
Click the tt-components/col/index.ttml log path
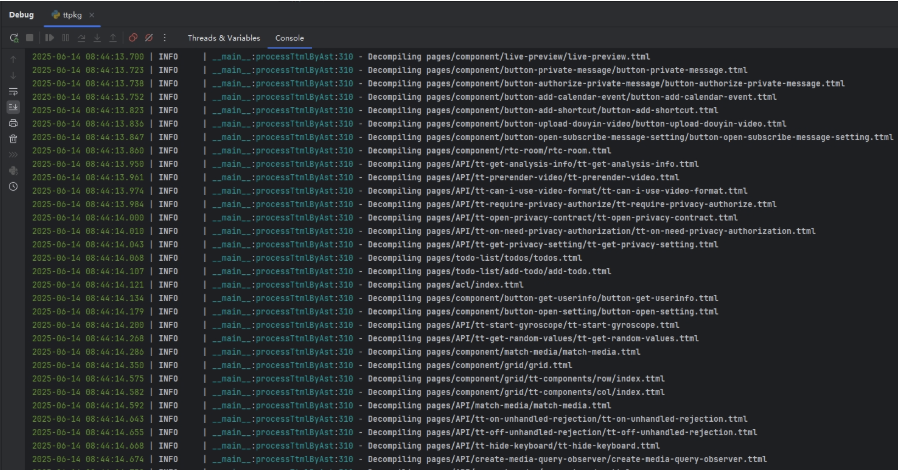point(545,392)
